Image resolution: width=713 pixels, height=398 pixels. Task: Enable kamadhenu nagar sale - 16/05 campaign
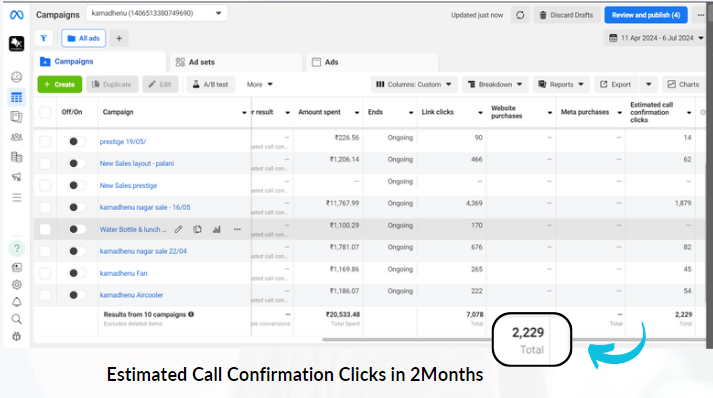(76, 207)
